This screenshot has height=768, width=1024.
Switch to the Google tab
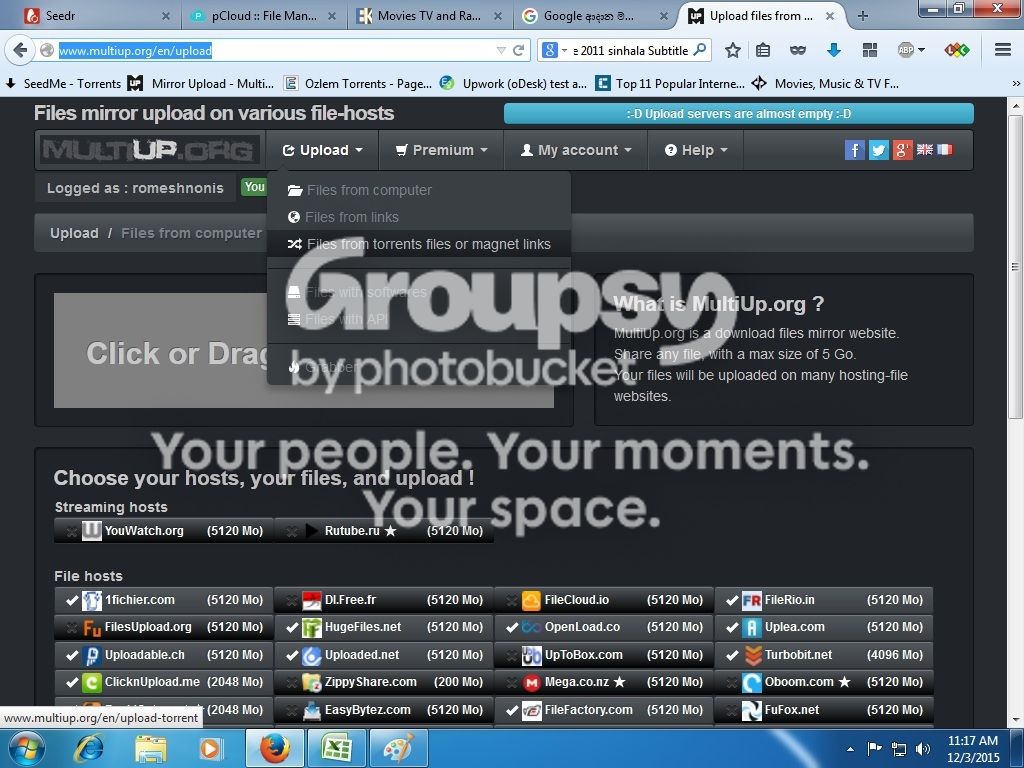pos(594,16)
